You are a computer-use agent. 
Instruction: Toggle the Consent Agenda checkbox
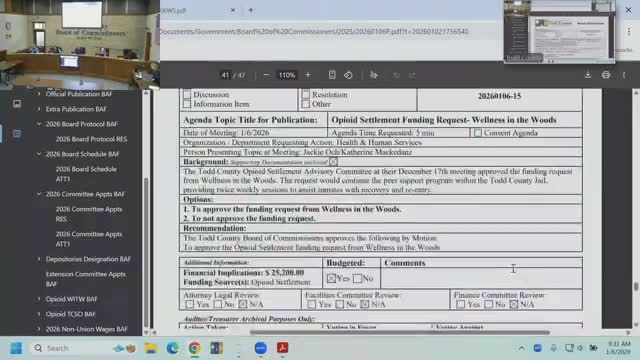pyautogui.click(x=478, y=133)
